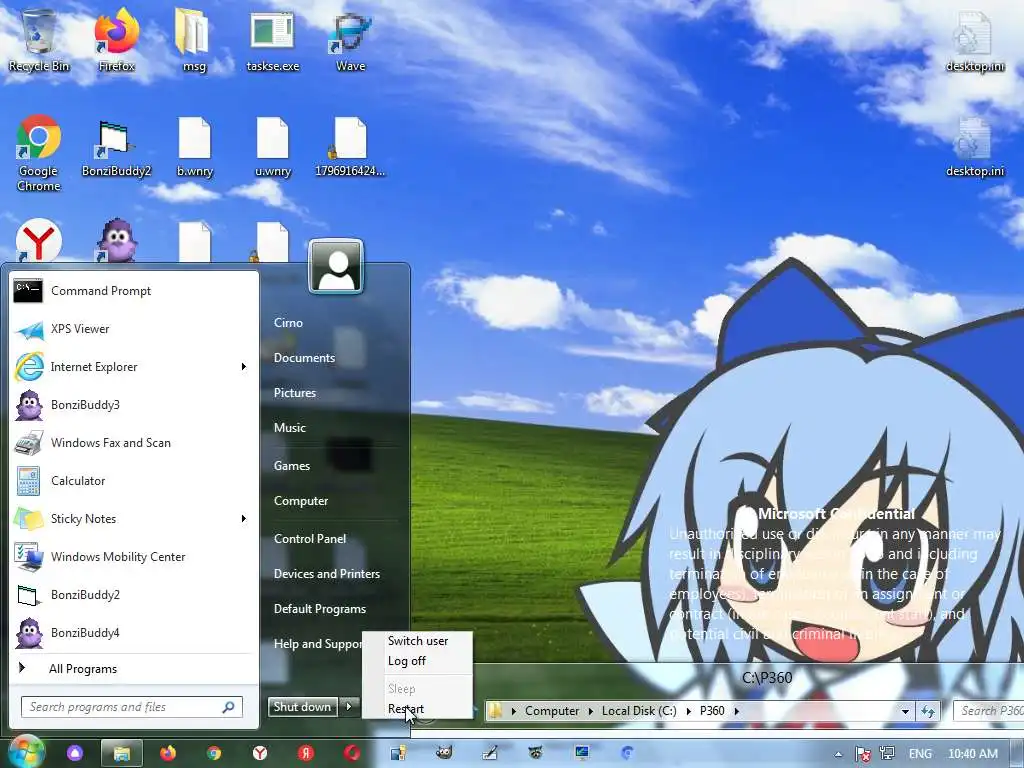The height and width of the screenshot is (768, 1024).
Task: Open Windows Fax and Scan
Action: point(134,443)
